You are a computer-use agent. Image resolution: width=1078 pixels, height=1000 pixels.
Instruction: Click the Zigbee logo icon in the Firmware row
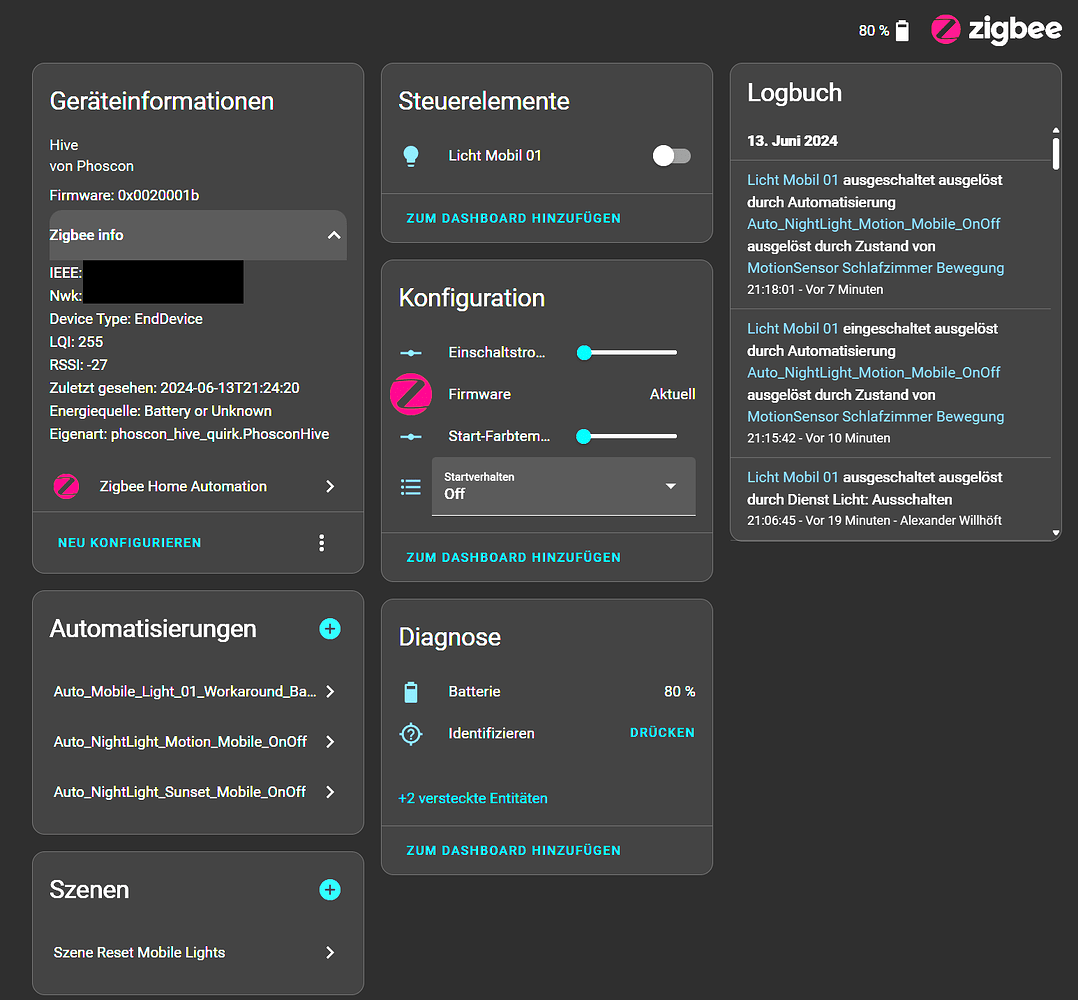[411, 394]
